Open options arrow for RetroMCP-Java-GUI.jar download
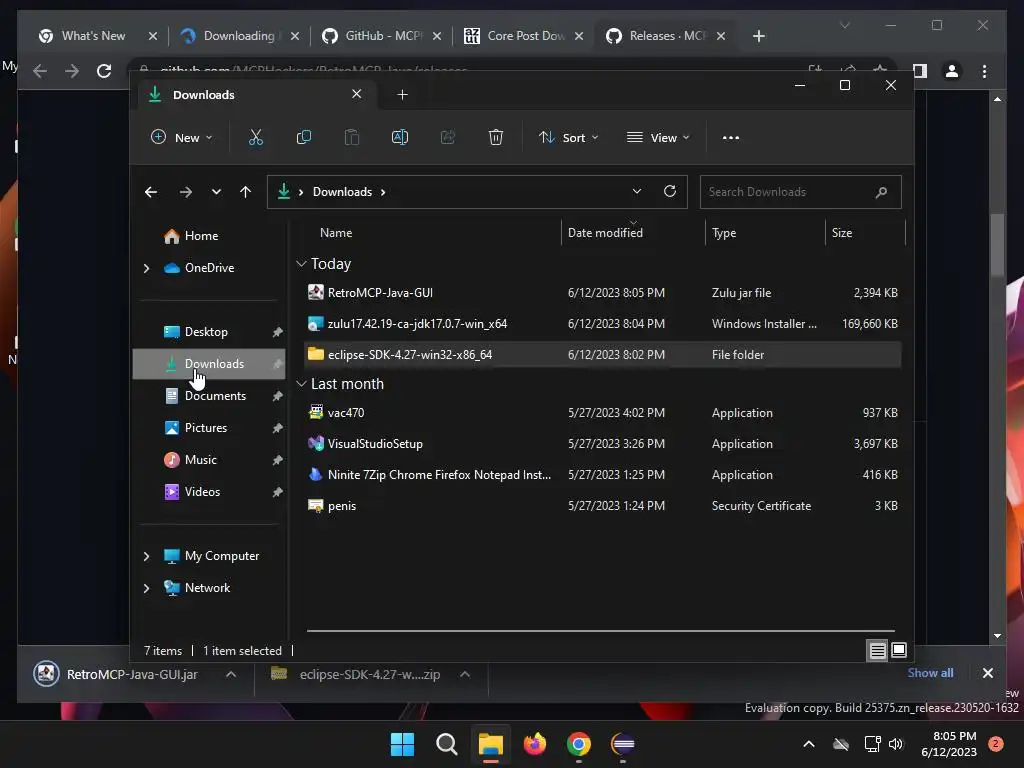 [x=231, y=674]
